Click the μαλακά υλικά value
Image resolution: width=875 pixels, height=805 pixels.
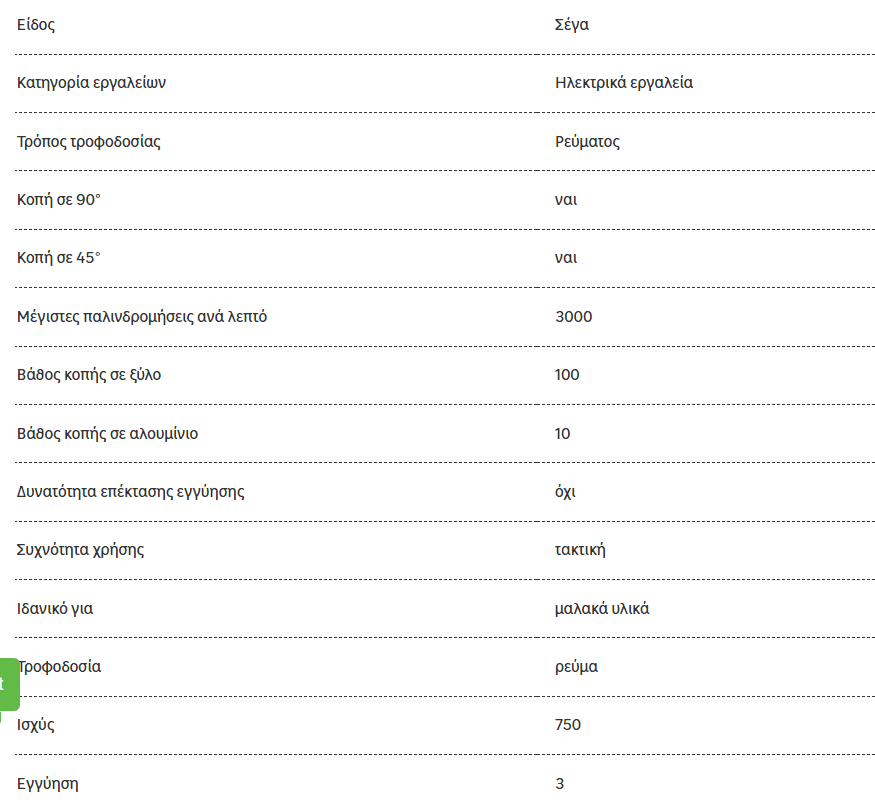tap(602, 608)
